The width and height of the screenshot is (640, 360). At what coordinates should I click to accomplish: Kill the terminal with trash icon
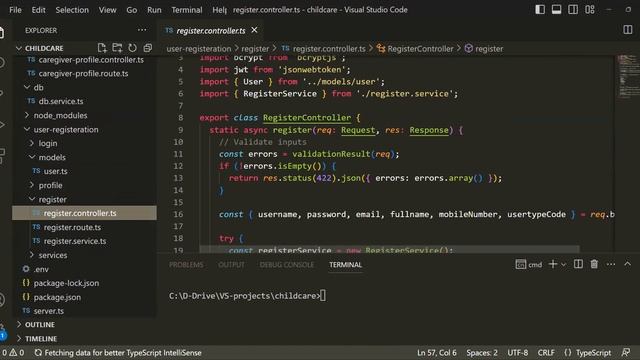[x=594, y=264]
